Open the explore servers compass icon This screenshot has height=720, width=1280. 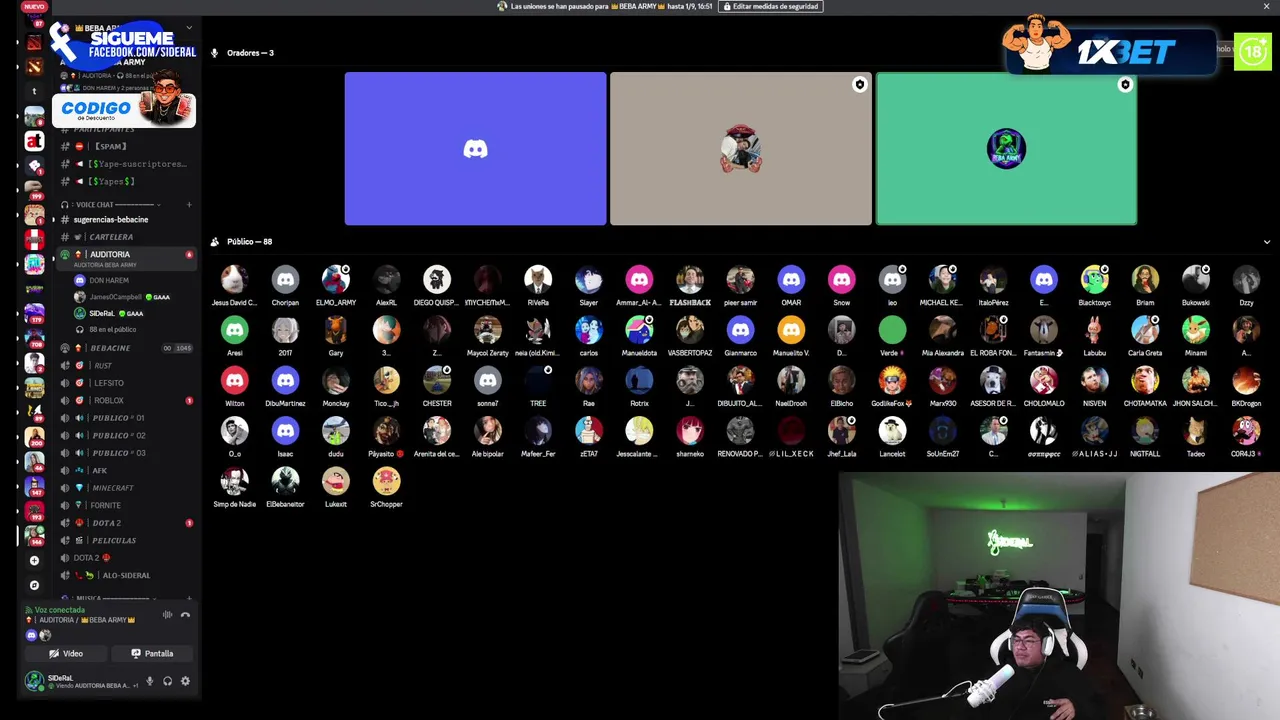34,585
